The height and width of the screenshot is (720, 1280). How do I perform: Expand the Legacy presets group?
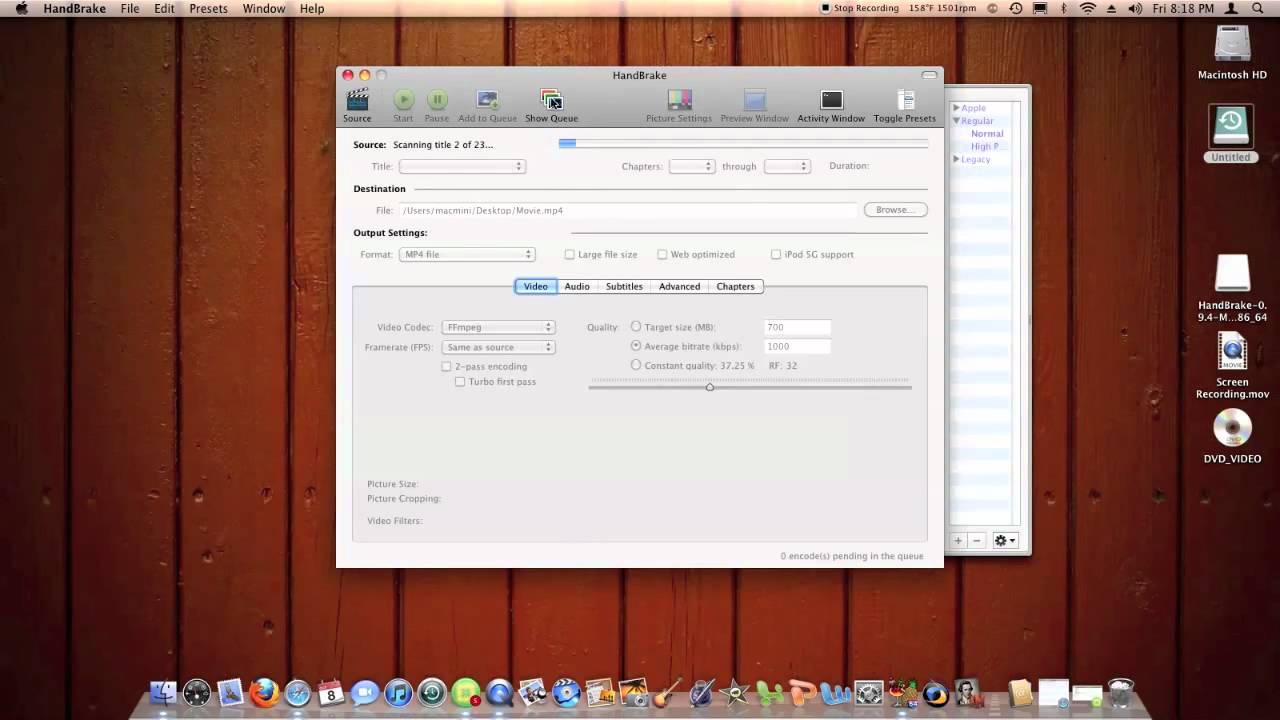(956, 159)
